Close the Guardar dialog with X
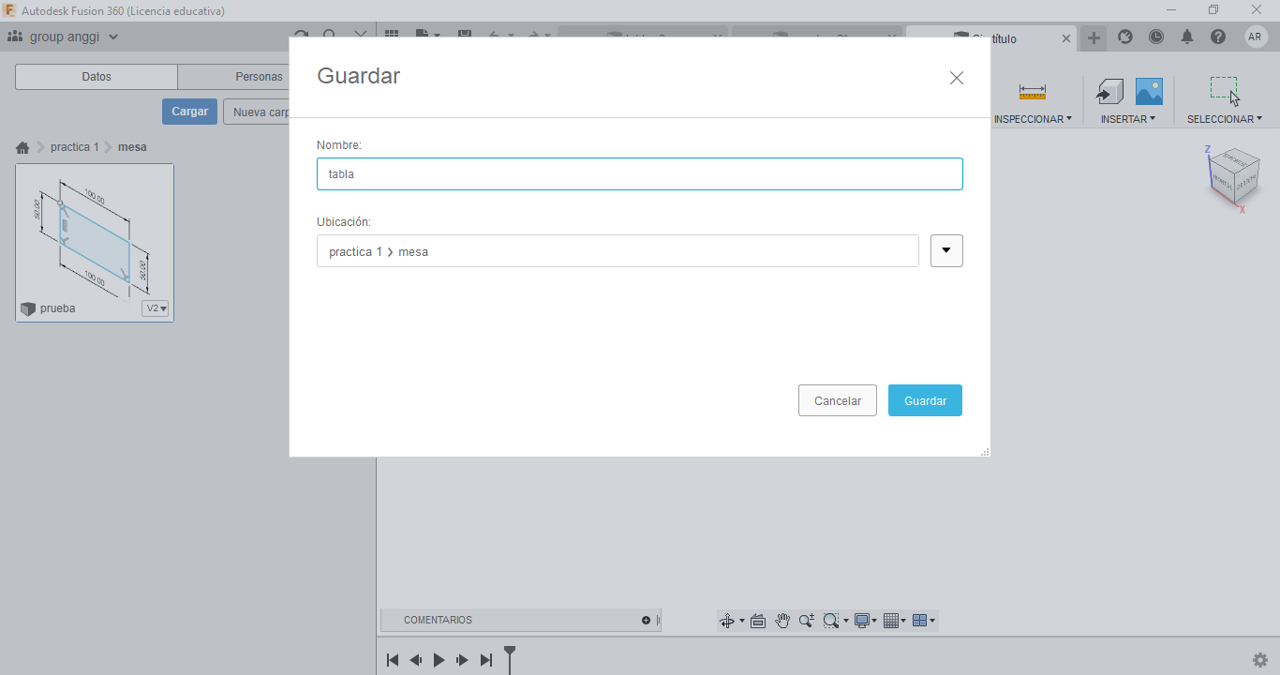The image size is (1280, 675). (x=957, y=78)
